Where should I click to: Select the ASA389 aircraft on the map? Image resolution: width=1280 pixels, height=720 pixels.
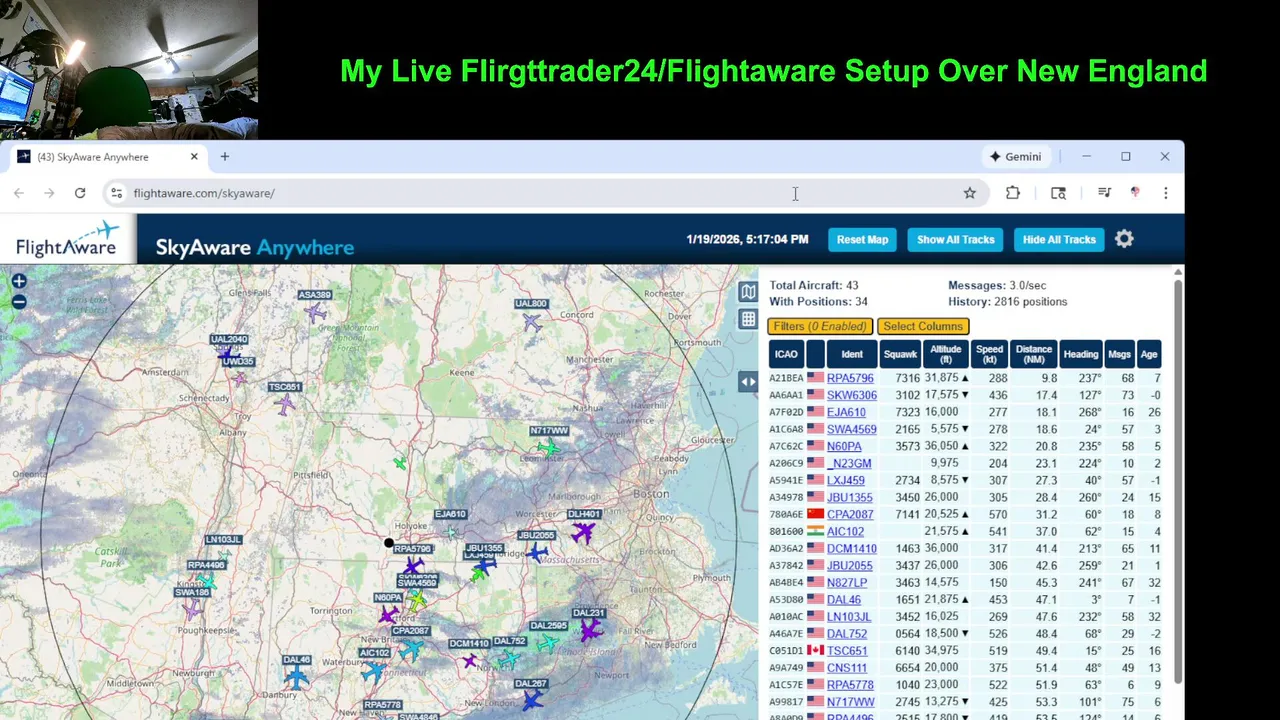coord(316,312)
